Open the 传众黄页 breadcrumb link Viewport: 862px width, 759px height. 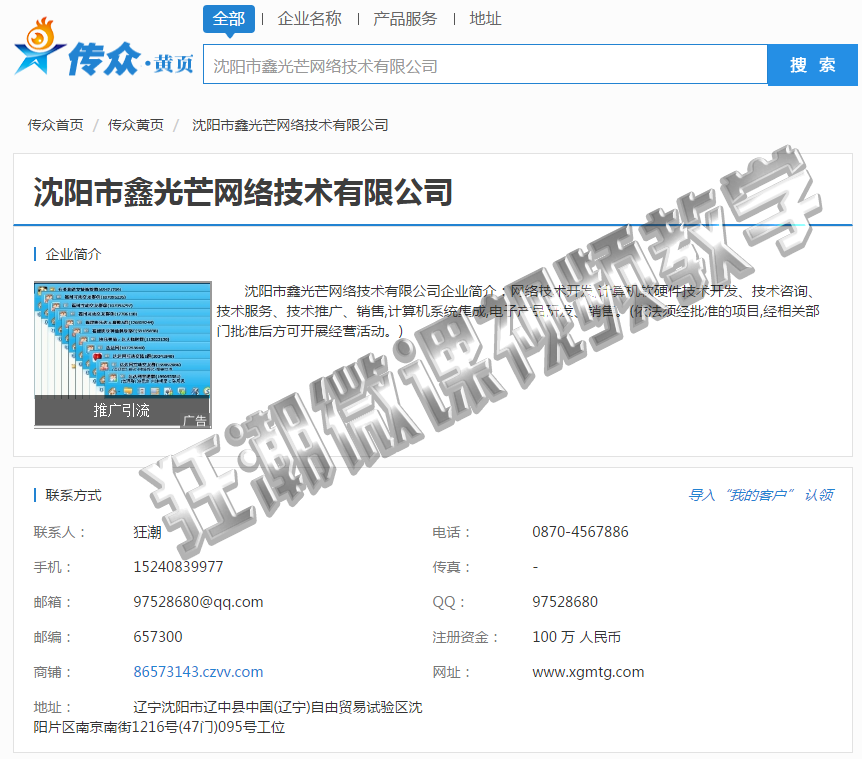(x=136, y=125)
